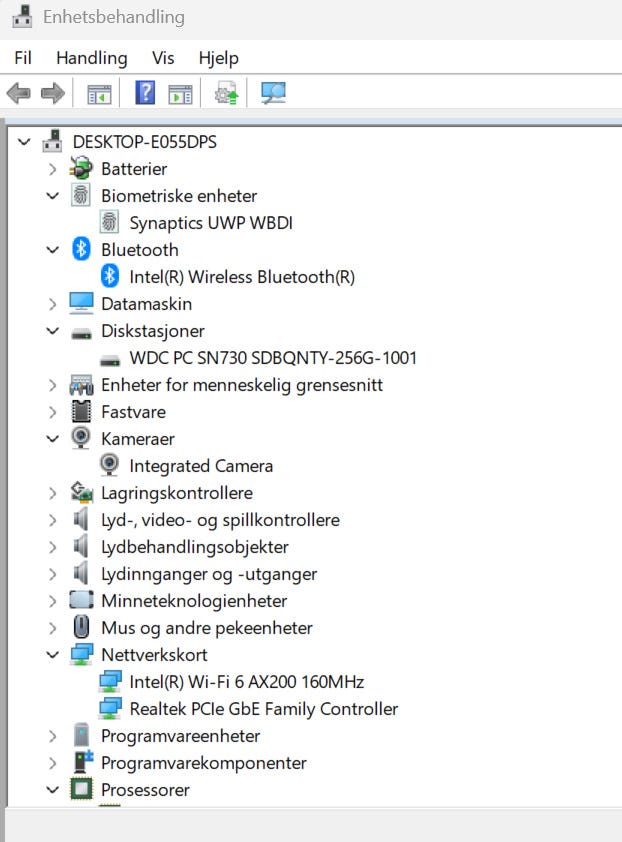Click the Forward arrow toolbar icon
The height and width of the screenshot is (842, 622).
[x=53, y=93]
